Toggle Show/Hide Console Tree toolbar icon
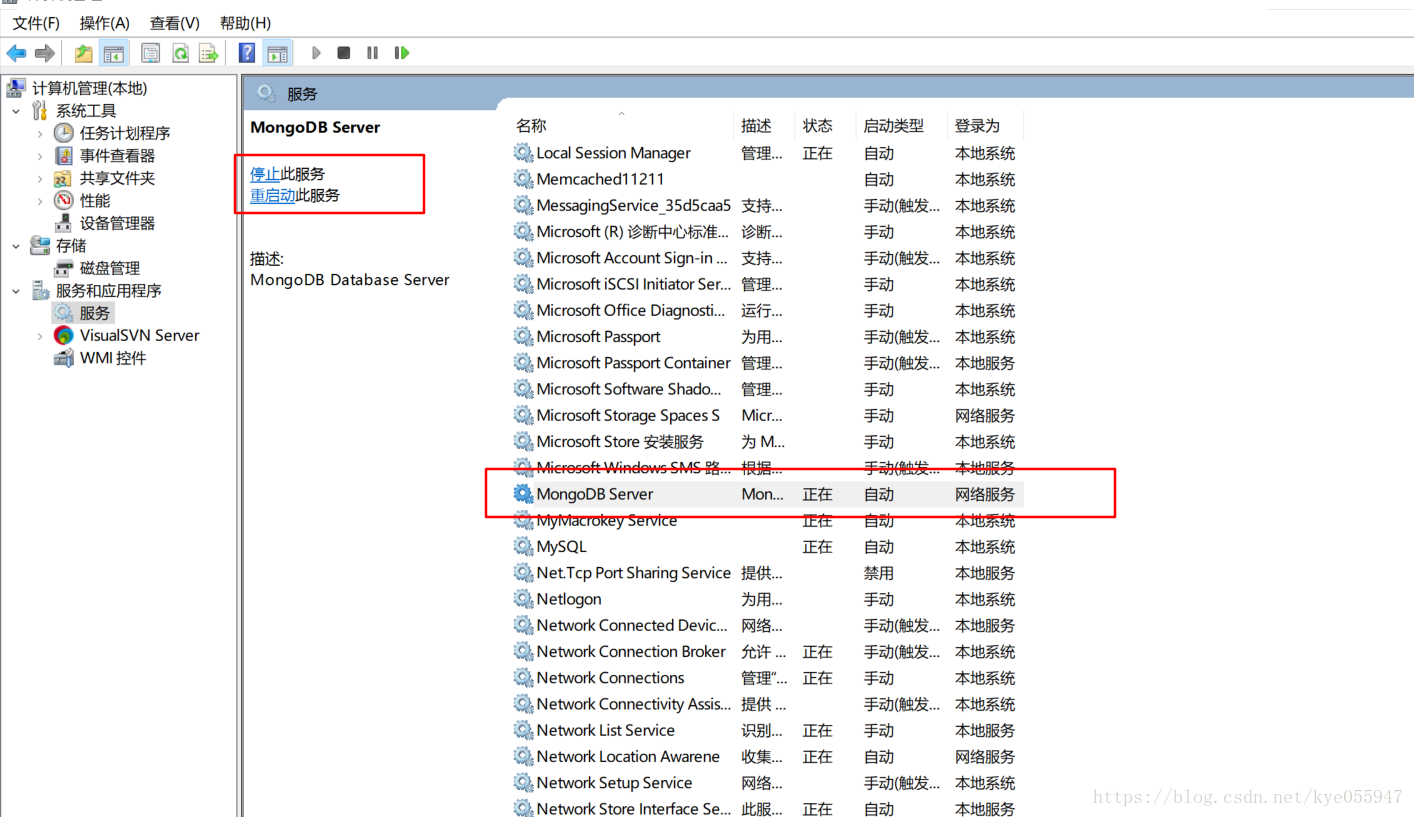Image resolution: width=1414 pixels, height=817 pixels. (x=114, y=53)
